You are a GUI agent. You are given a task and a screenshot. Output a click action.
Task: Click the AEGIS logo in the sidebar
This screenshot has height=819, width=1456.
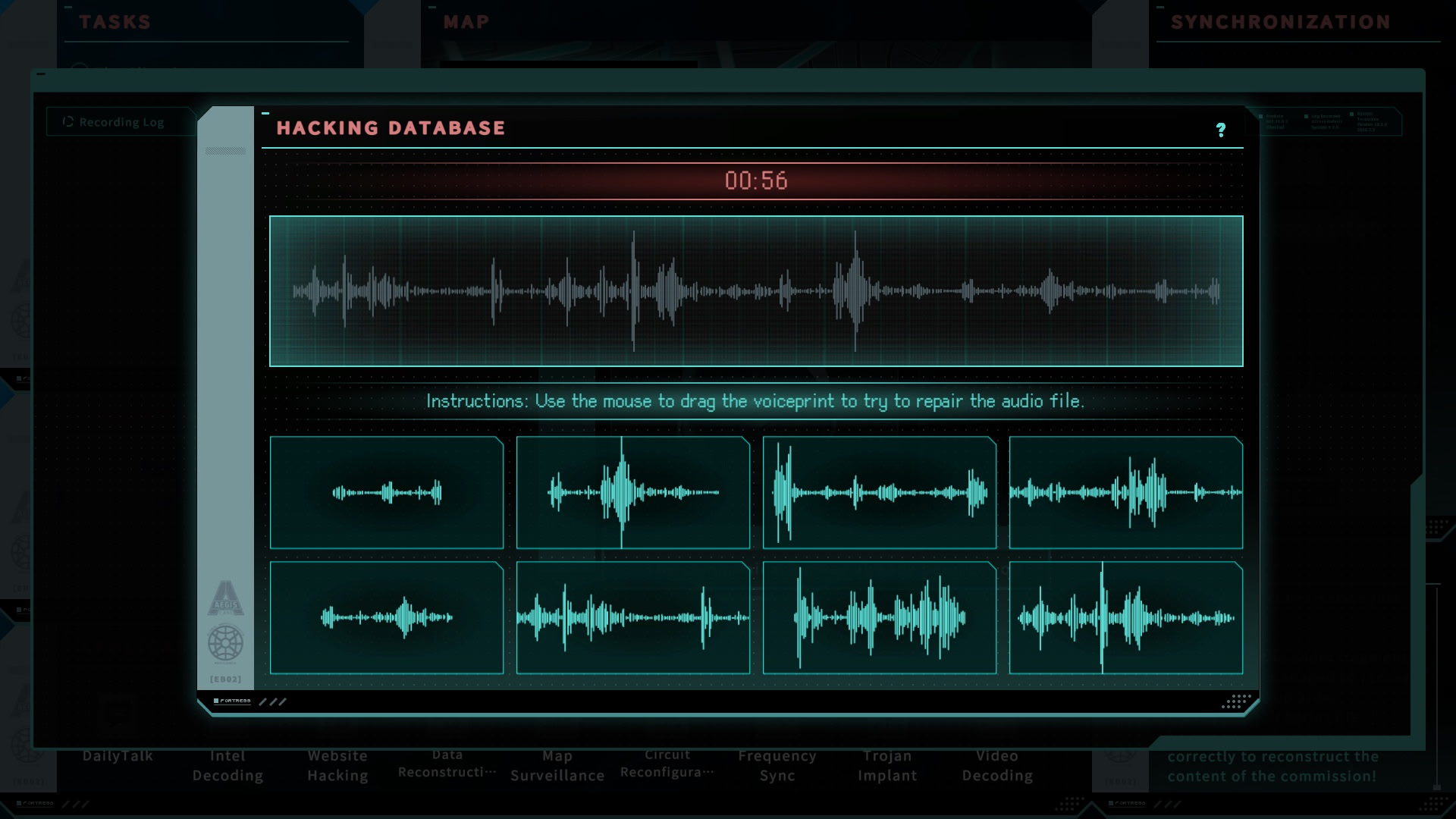(x=225, y=598)
